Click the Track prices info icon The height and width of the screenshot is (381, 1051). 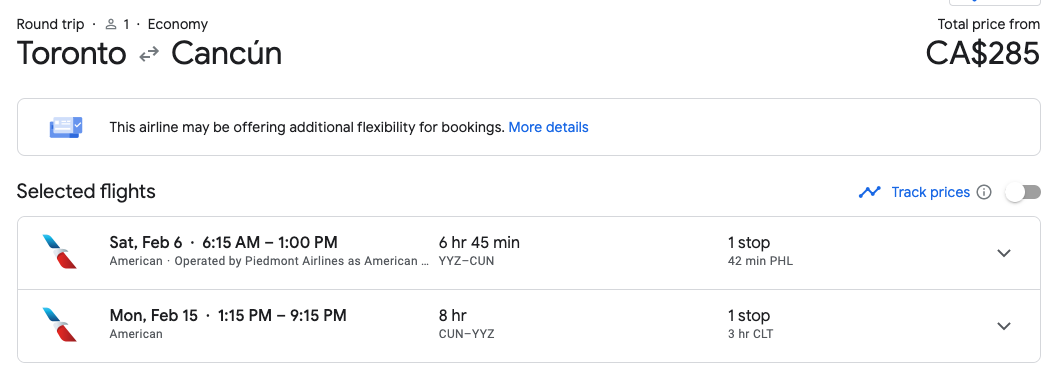coord(984,193)
